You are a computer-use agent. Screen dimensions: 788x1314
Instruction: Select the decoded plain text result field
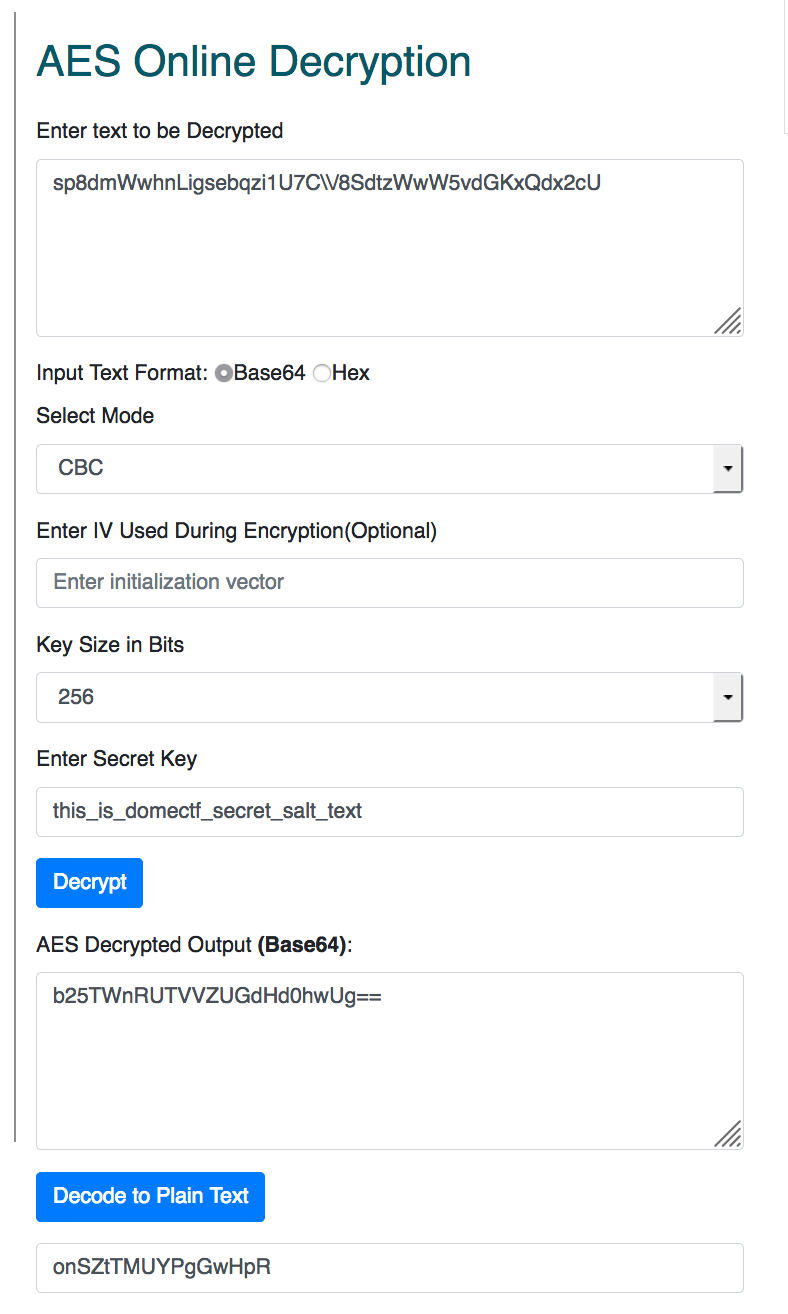[x=389, y=1267]
